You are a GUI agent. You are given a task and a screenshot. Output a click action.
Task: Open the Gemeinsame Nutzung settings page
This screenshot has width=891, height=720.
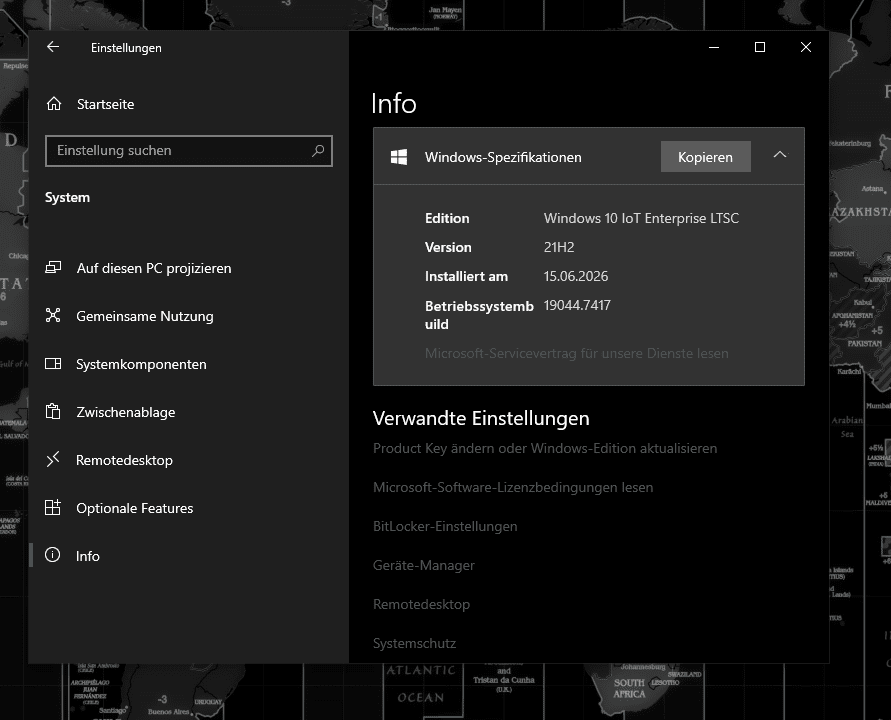tap(145, 316)
